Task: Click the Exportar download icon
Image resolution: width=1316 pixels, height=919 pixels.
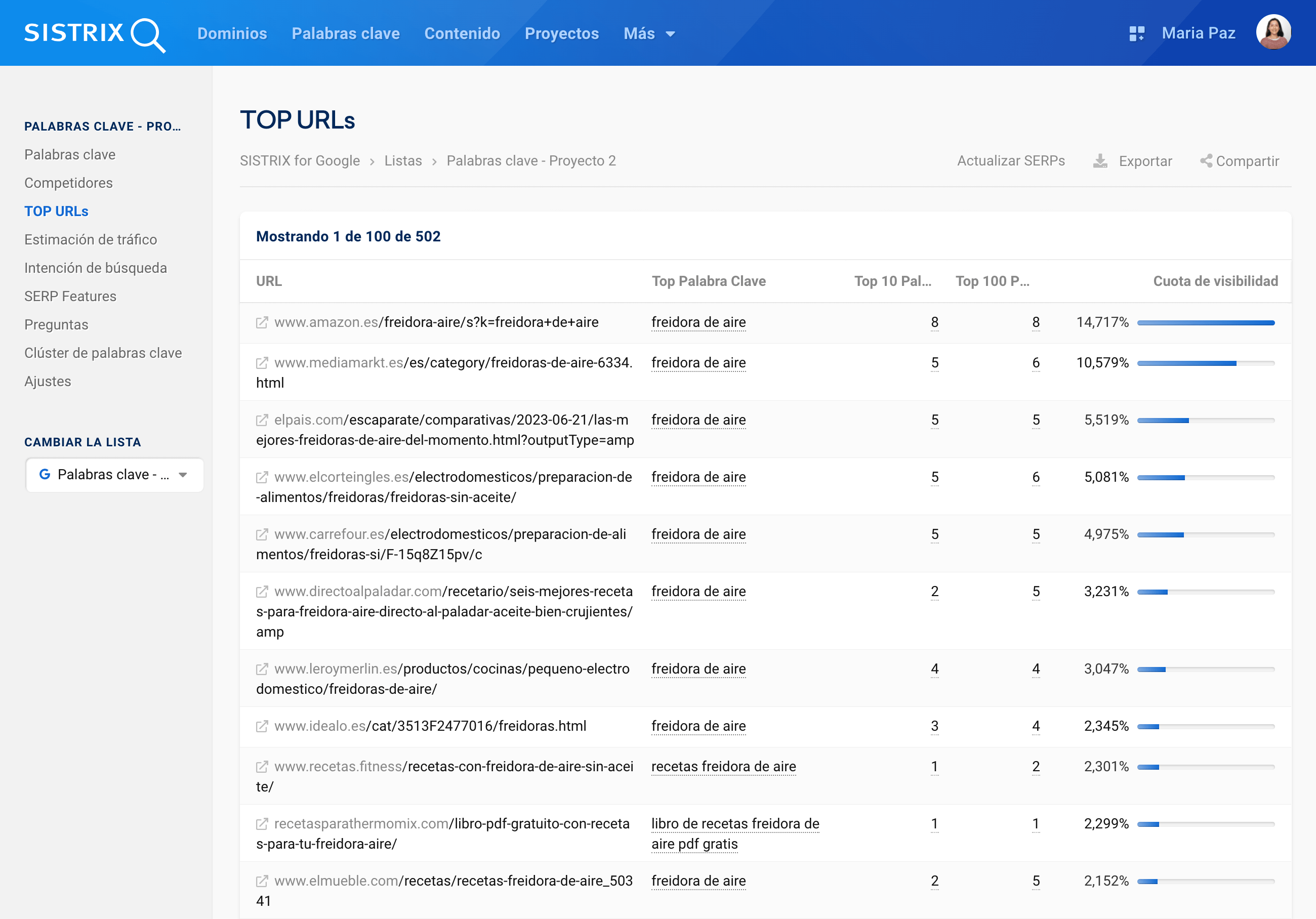Action: click(x=1100, y=161)
